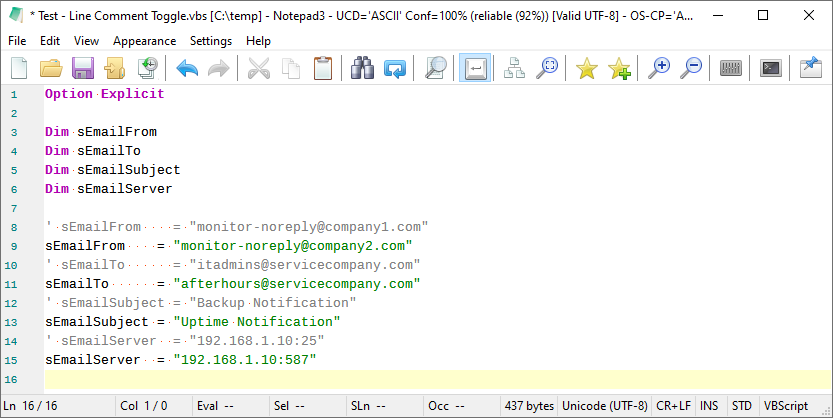Click the yellow page icon beside Save

(114, 69)
